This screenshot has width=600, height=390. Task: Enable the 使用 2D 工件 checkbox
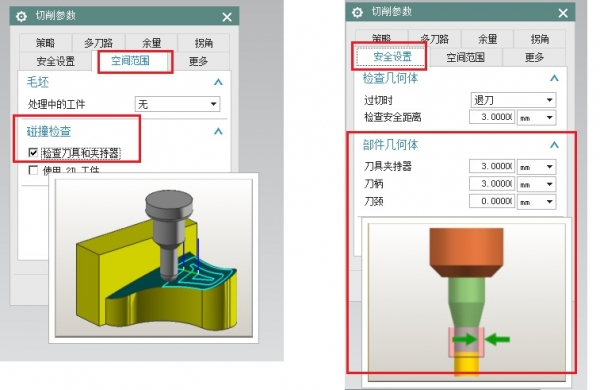33,170
